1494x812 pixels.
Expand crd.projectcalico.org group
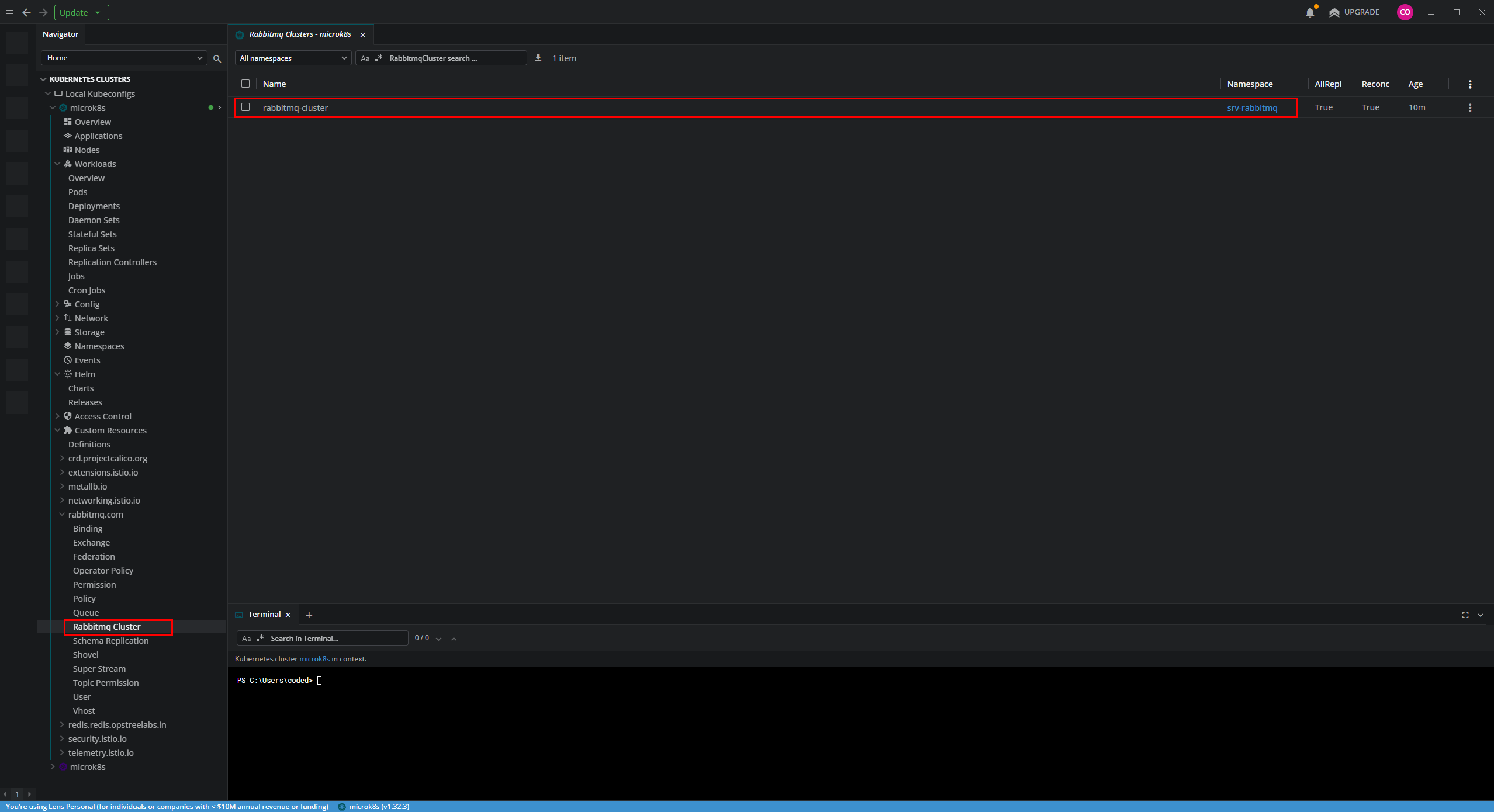(62, 458)
